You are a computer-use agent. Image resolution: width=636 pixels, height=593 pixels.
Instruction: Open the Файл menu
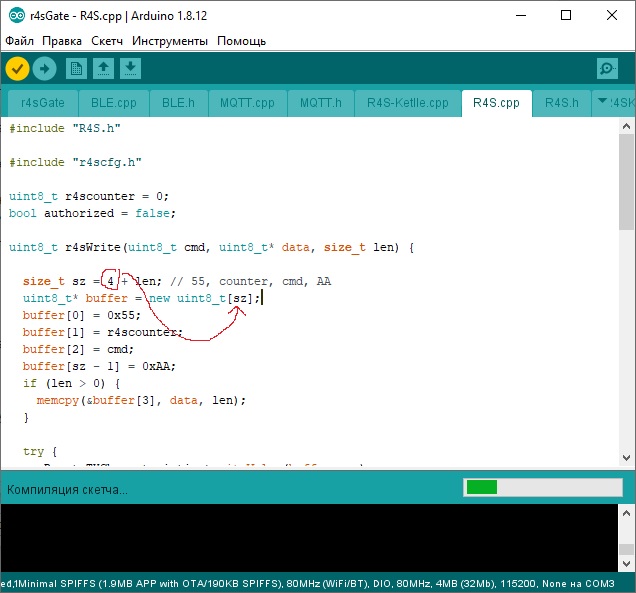click(19, 41)
